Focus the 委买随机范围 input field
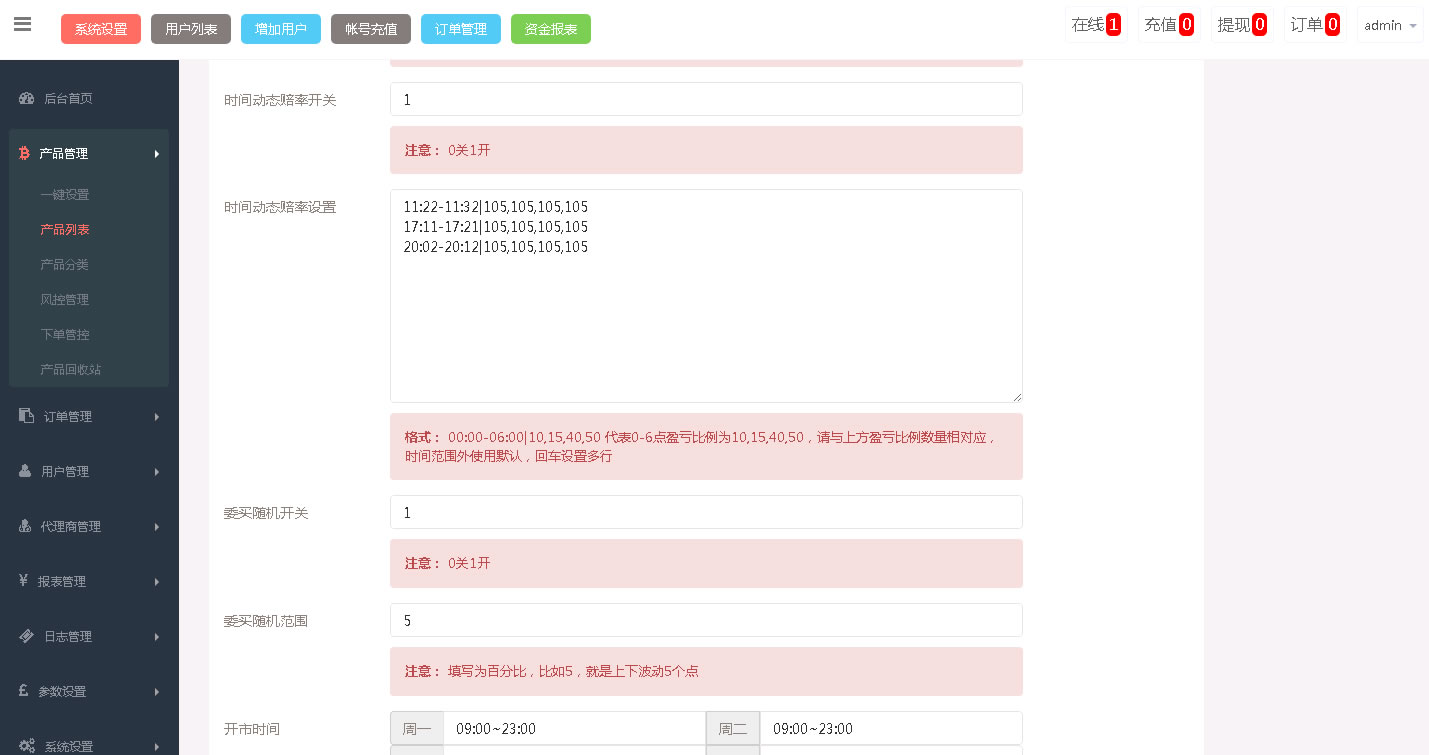Screen dimensions: 1429x755 coord(706,620)
